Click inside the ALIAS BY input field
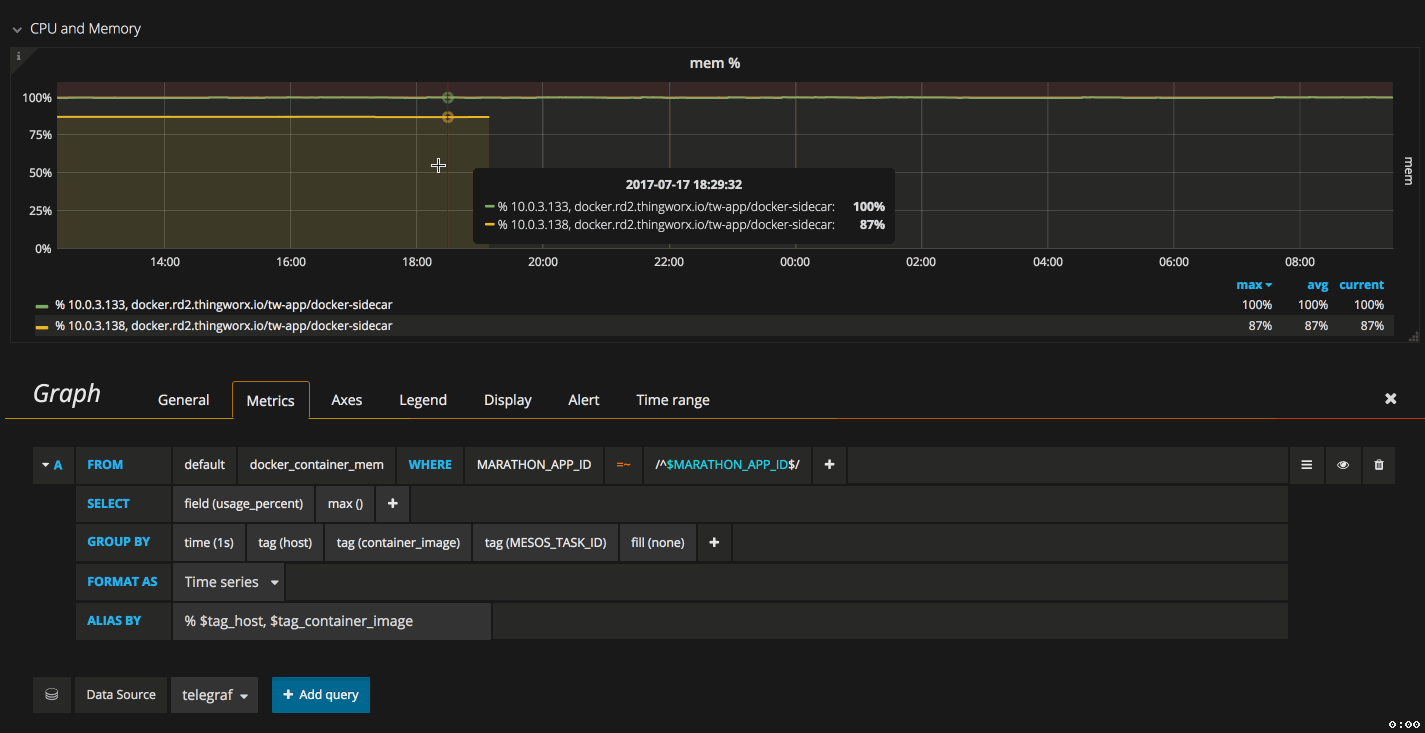The image size is (1425, 733). pyautogui.click(x=332, y=621)
